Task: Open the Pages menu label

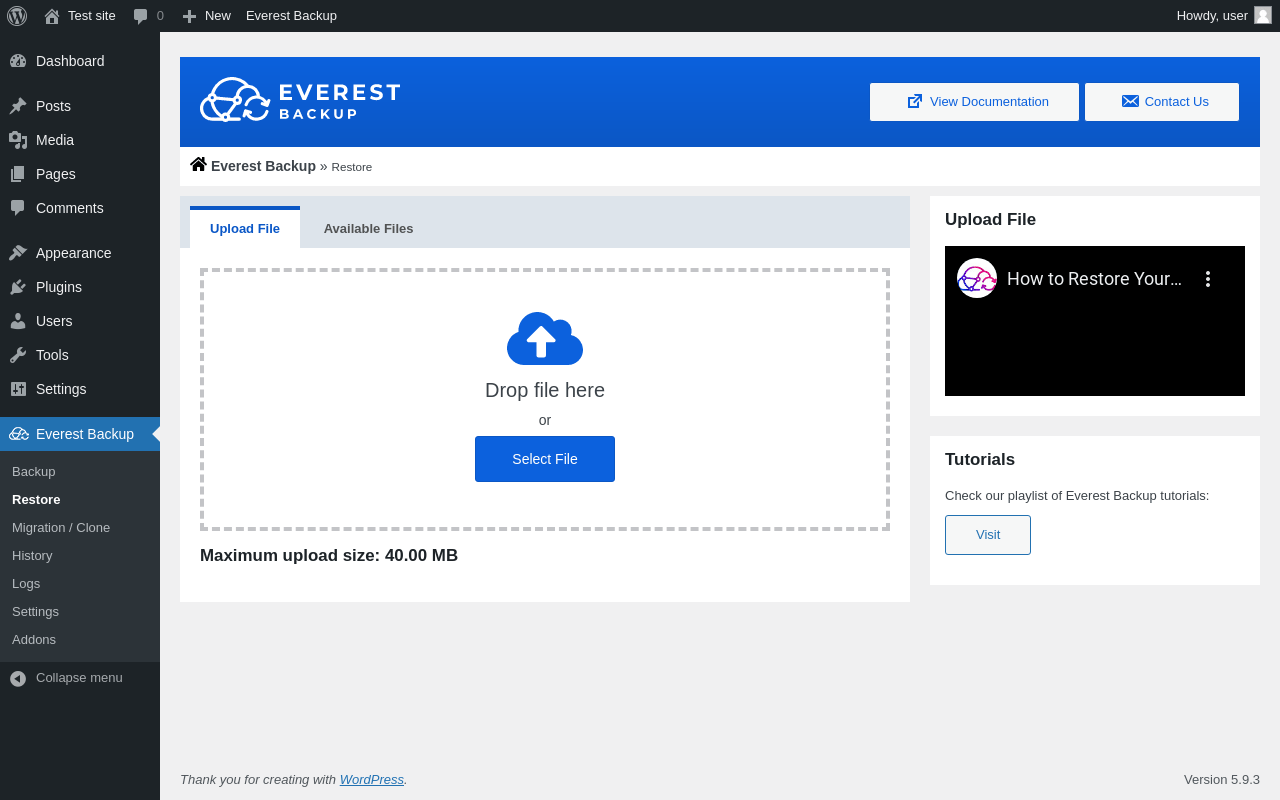Action: (56, 174)
